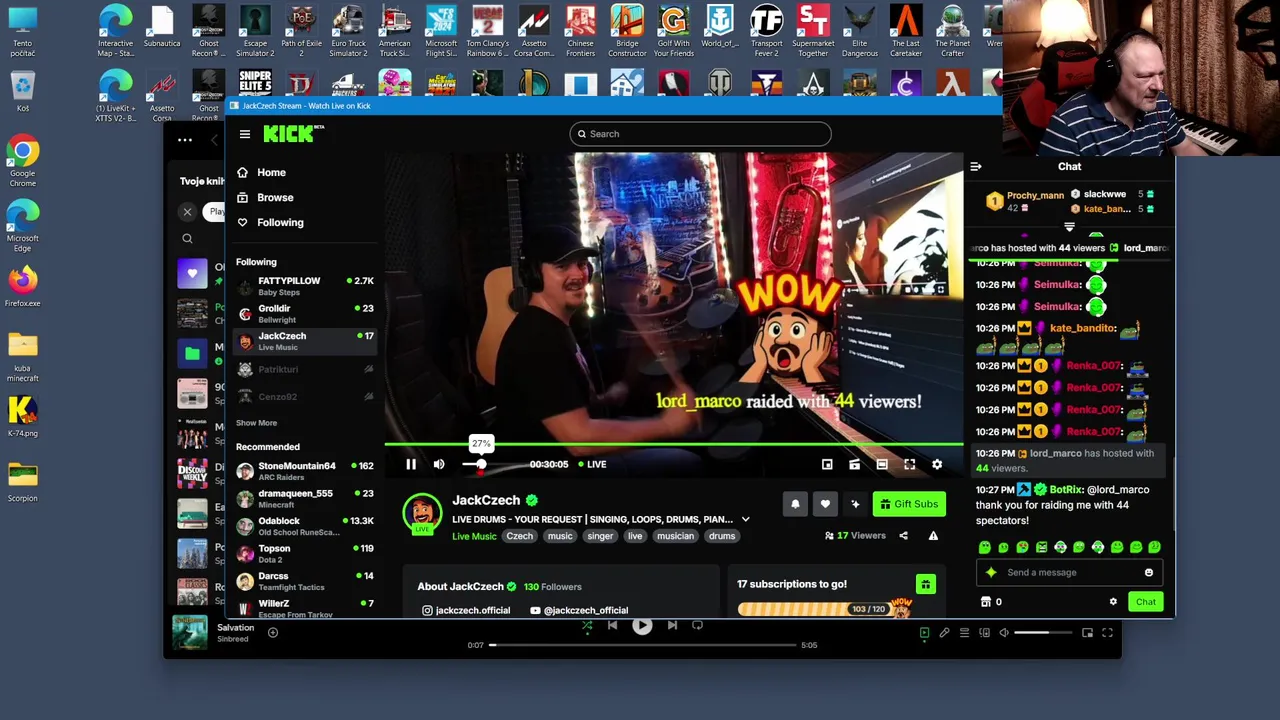Screen dimensions: 1280x720
Task: Seek in the Spotify track progress bar
Action: pyautogui.click(x=642, y=645)
